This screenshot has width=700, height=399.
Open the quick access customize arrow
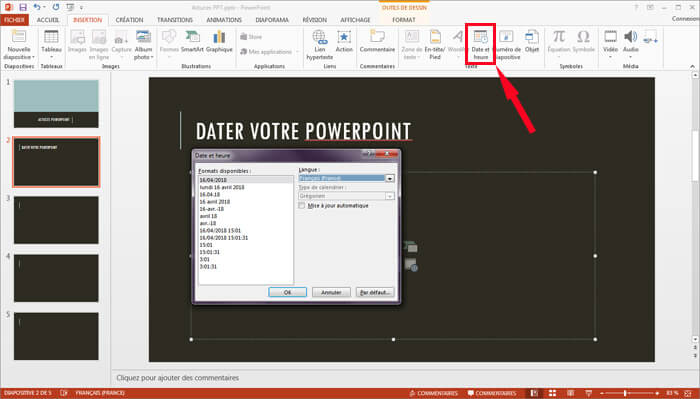pyautogui.click(x=81, y=8)
